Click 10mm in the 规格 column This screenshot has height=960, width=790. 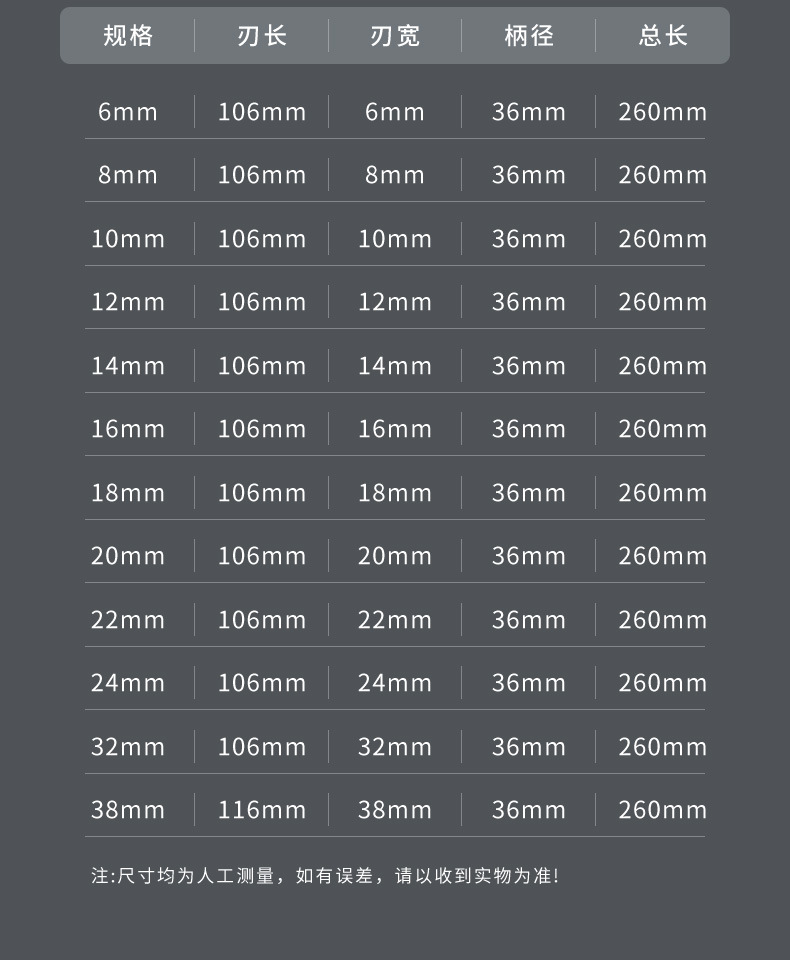tap(128, 239)
